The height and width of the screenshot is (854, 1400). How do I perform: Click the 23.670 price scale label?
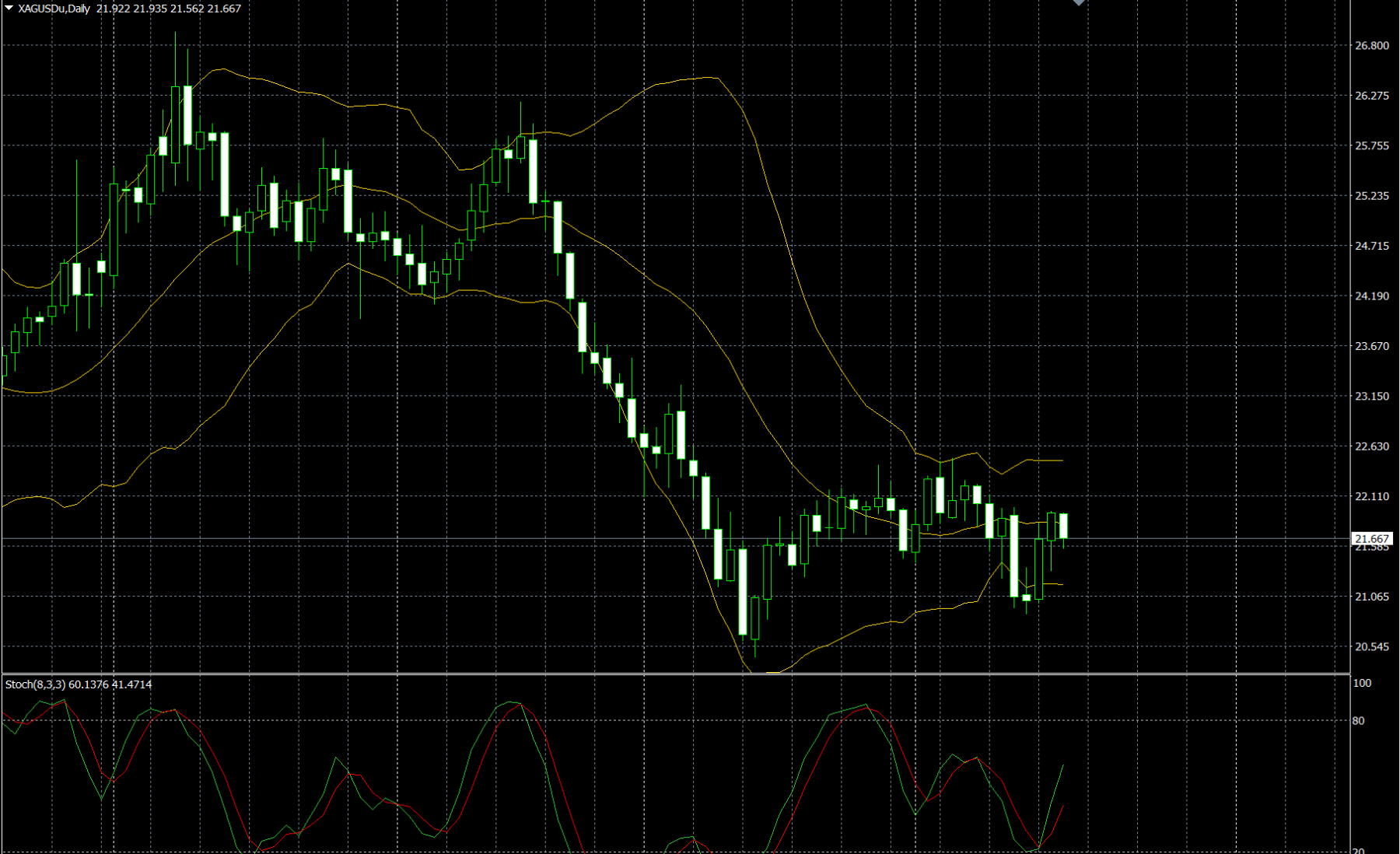[x=1372, y=346]
